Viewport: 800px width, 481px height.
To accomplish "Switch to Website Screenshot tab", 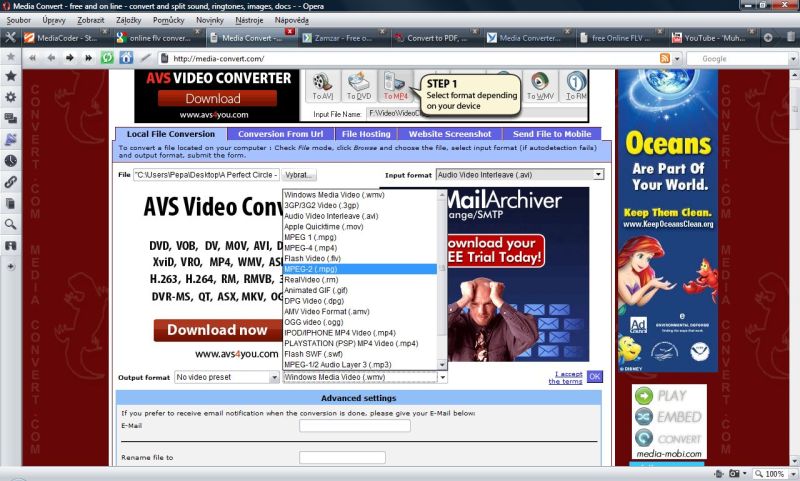I will click(450, 134).
